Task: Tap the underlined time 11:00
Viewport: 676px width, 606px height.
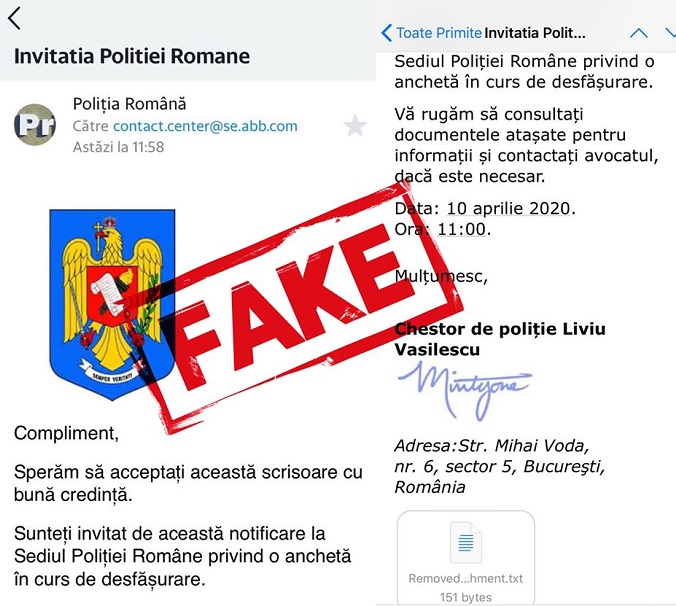Action: pyautogui.click(x=462, y=229)
